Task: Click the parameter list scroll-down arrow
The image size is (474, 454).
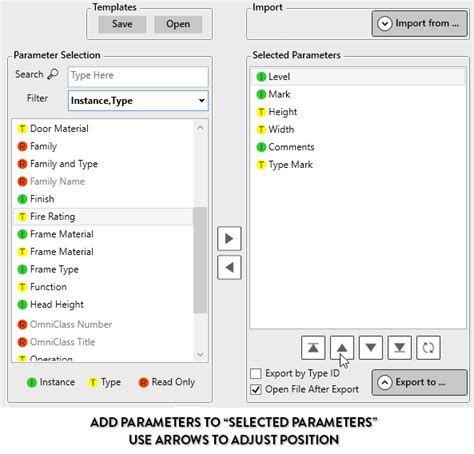Action: (200, 355)
